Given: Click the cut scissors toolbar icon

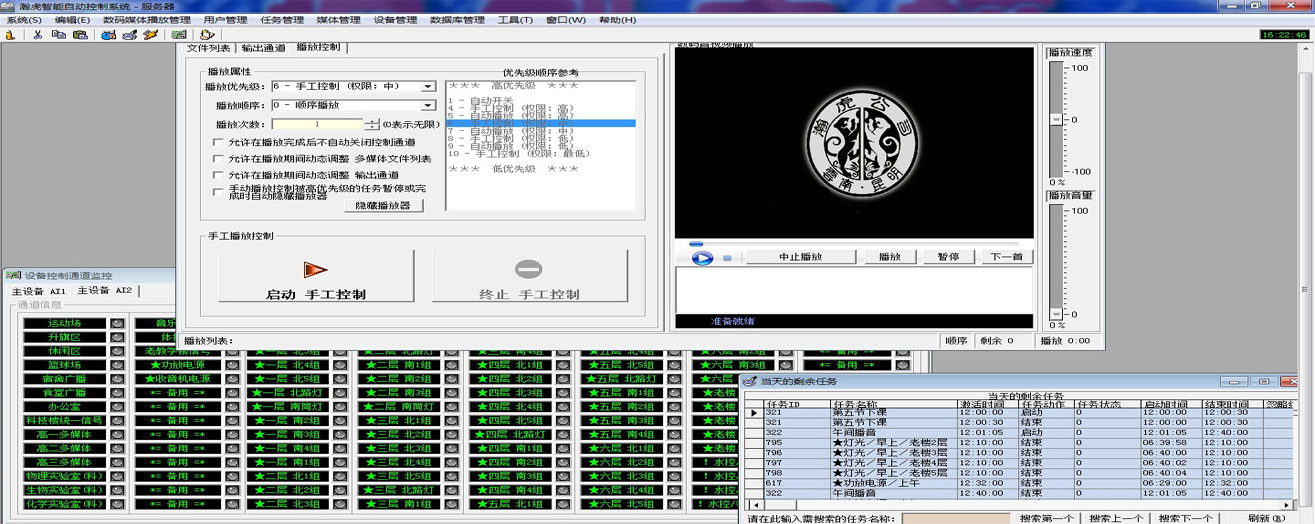Looking at the screenshot, I should (x=37, y=35).
